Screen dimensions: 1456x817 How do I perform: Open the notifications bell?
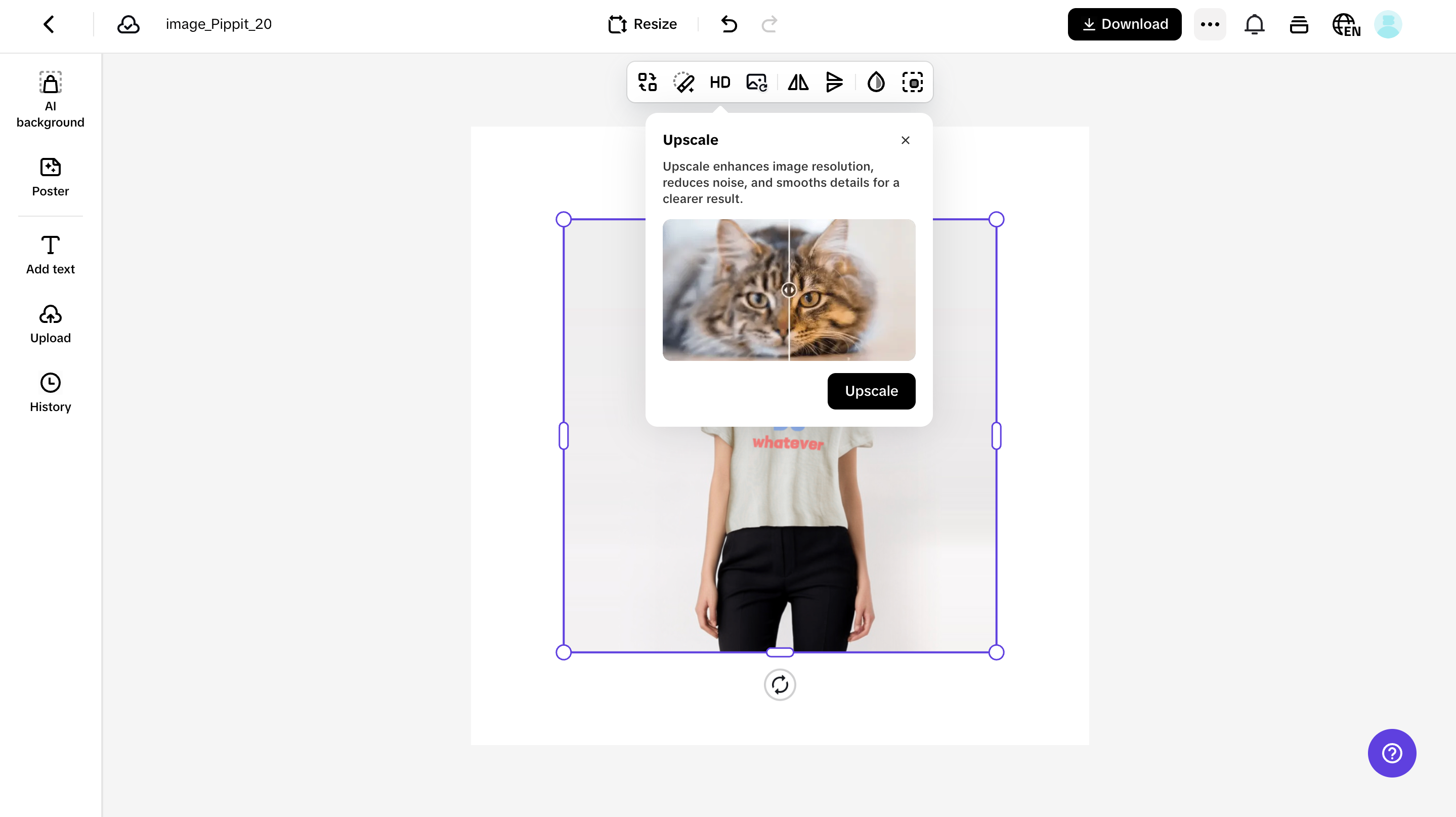(x=1254, y=24)
